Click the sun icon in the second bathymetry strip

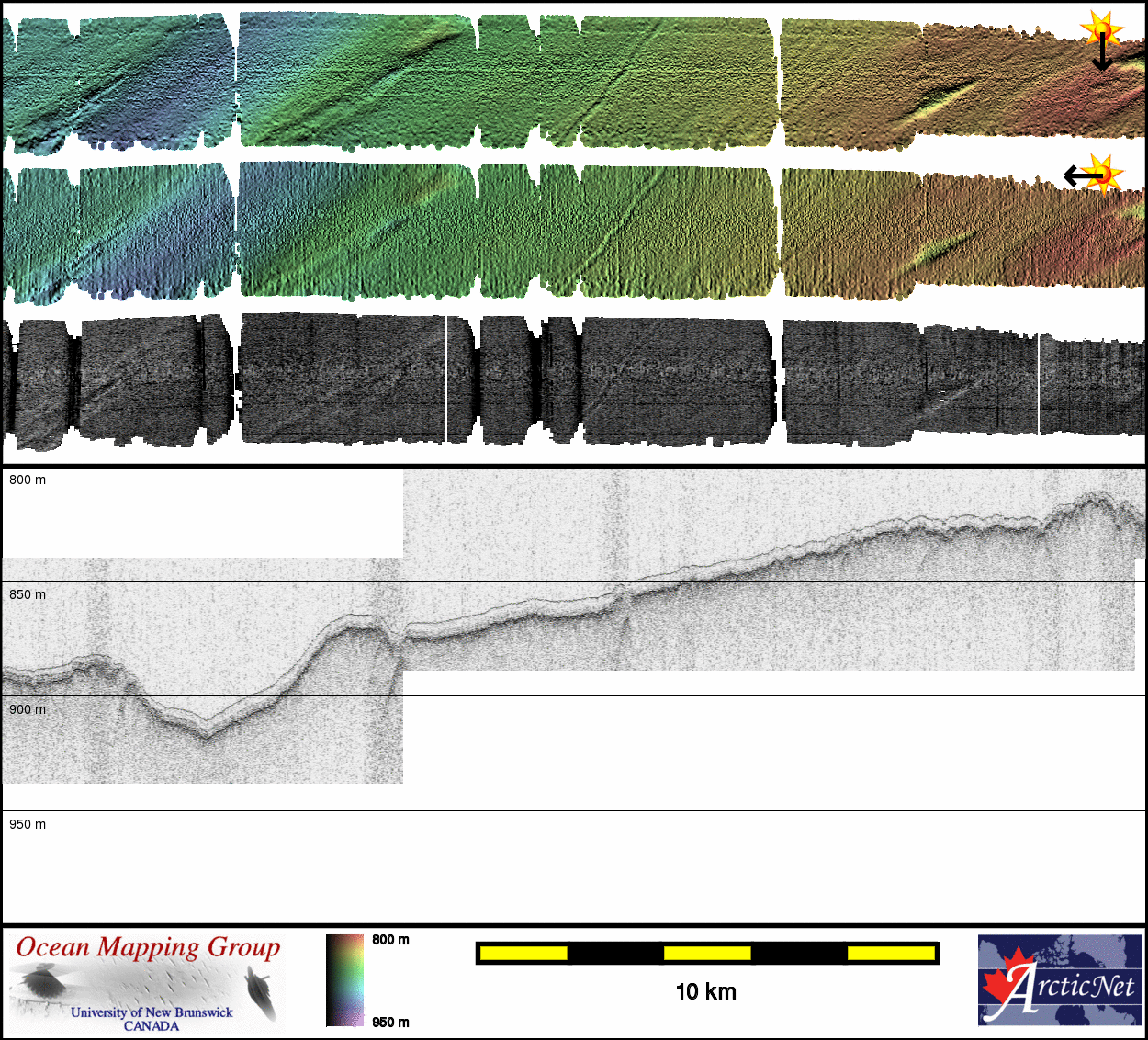point(1106,173)
